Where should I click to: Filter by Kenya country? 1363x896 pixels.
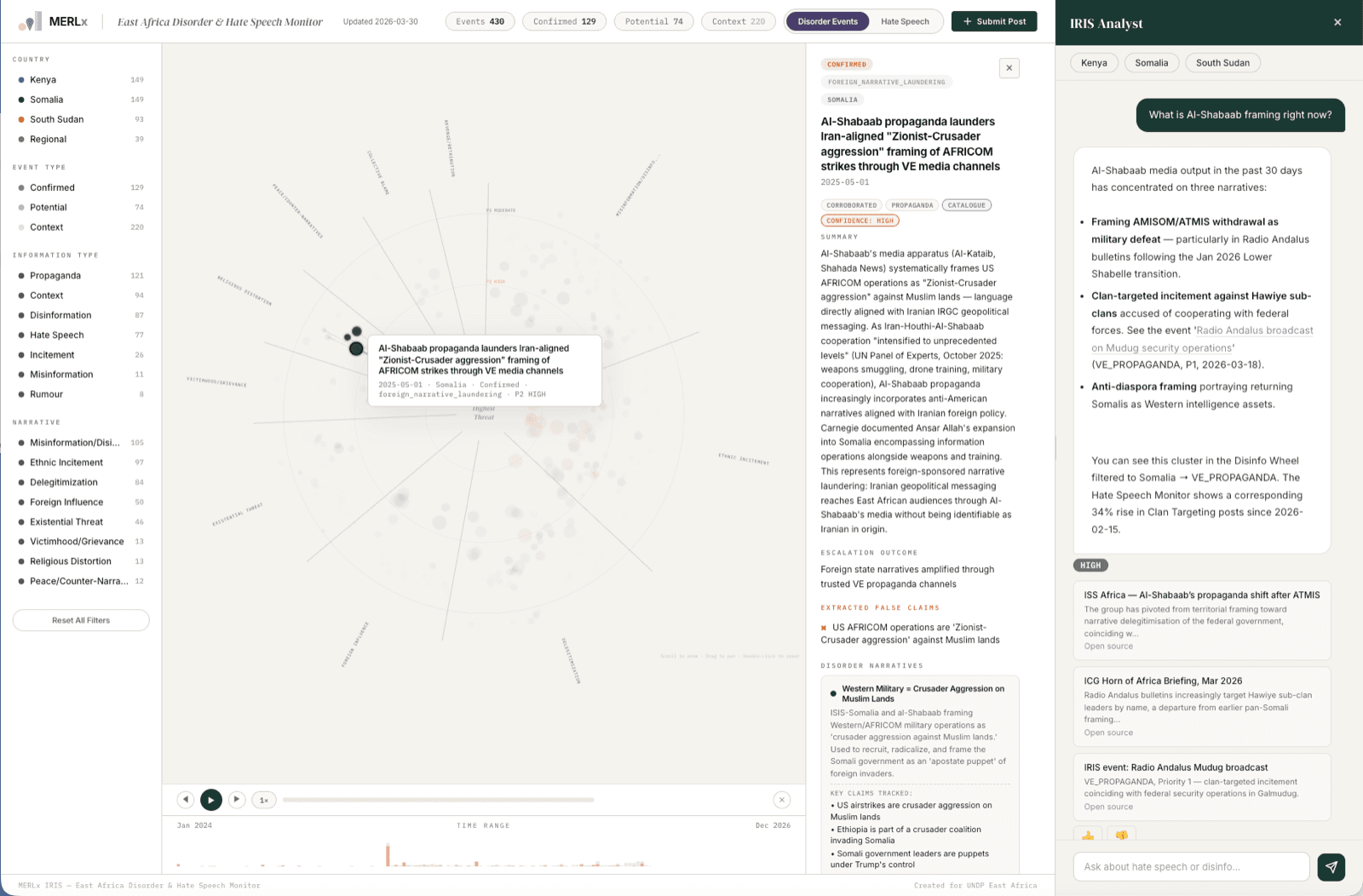click(81, 80)
